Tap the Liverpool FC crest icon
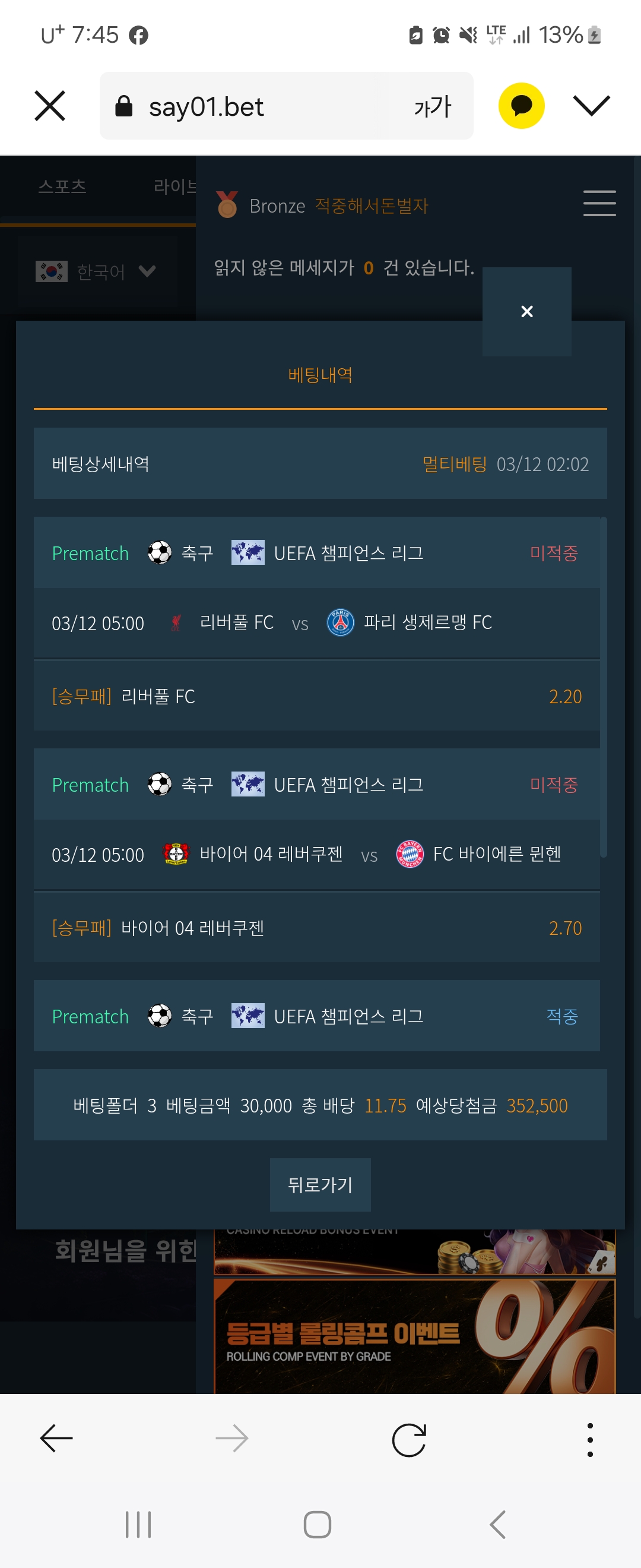This screenshot has width=641, height=1568. point(176,622)
